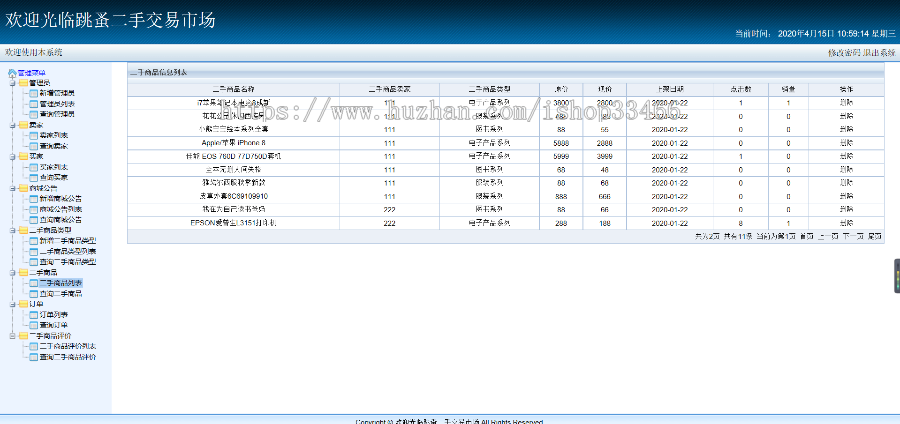Go to 尾页 in pagination
The height and width of the screenshot is (424, 900).
[x=874, y=236]
